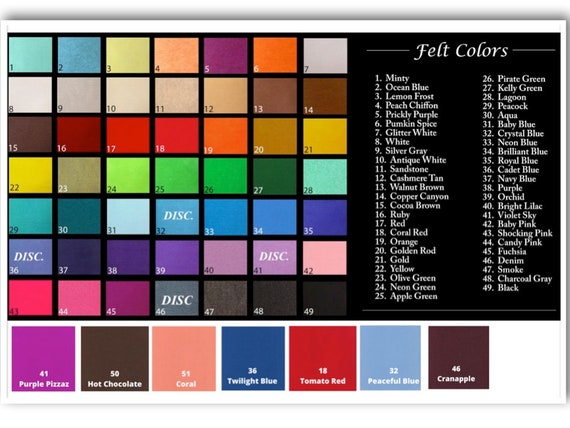Choose the Silver Gray swatch numbered 9
The width and height of the screenshot is (570, 428).
pos(79,95)
